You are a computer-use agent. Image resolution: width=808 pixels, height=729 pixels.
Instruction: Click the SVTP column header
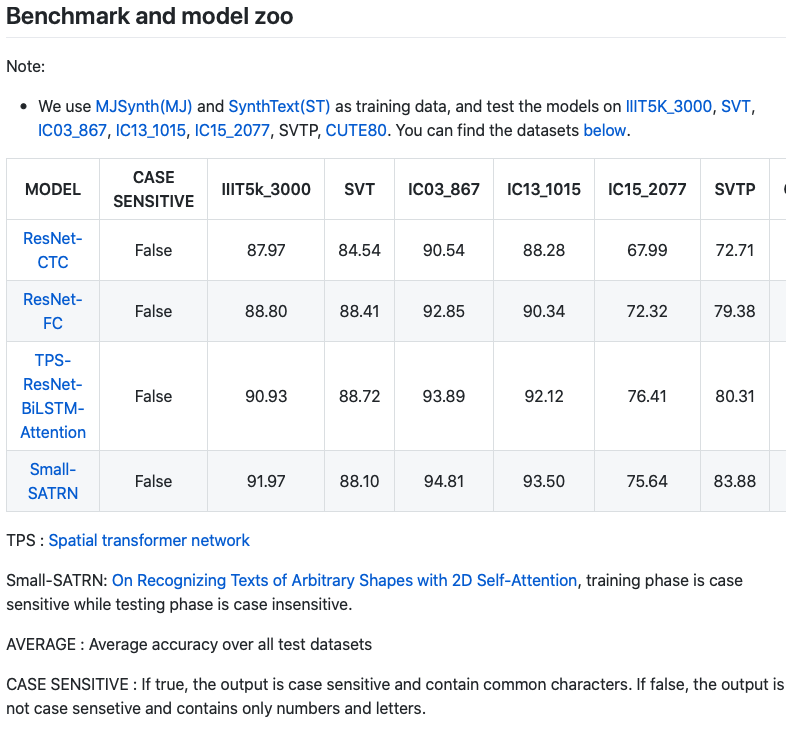click(735, 189)
